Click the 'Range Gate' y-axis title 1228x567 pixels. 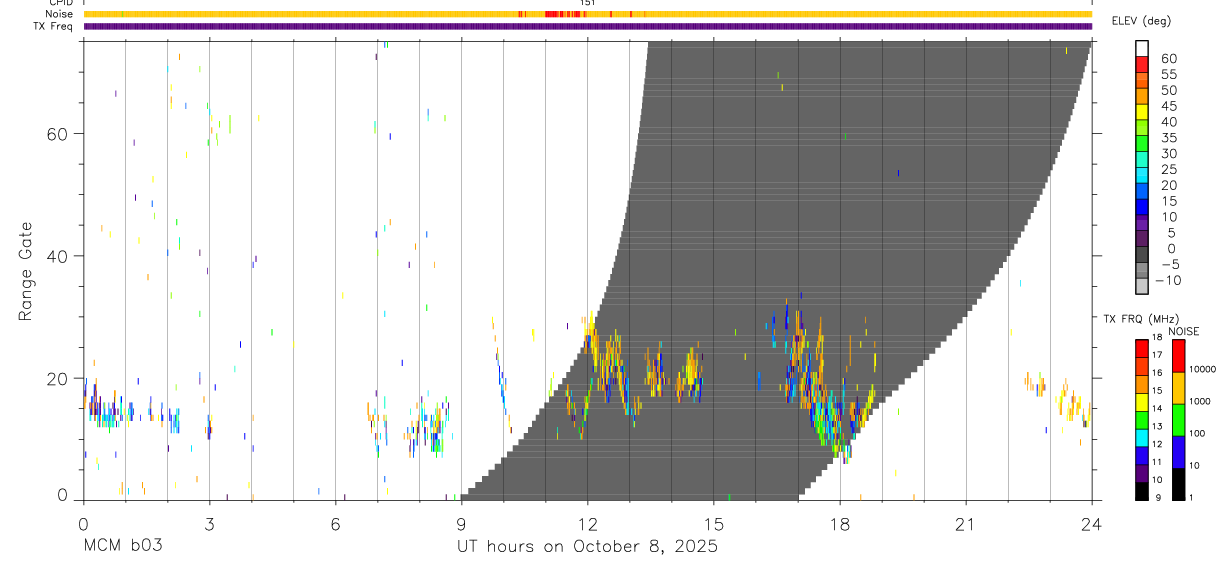pos(26,271)
